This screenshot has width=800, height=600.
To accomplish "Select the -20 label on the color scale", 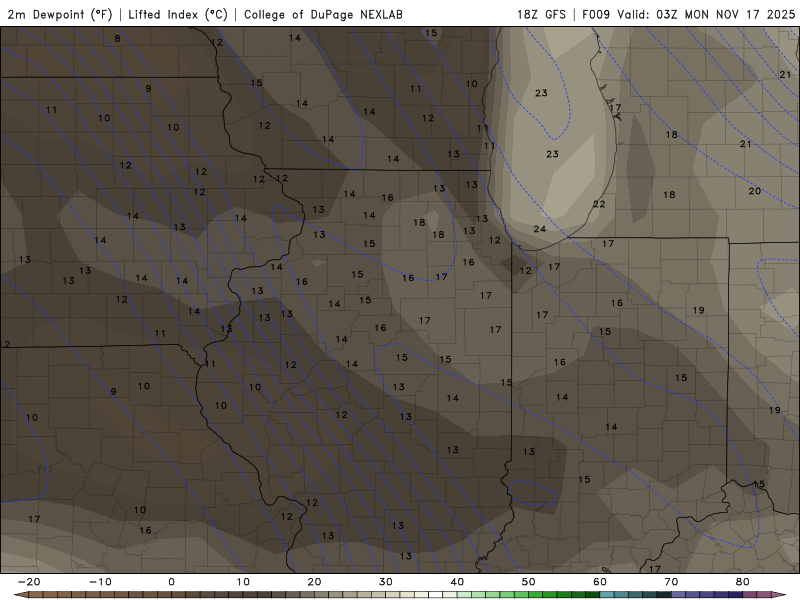I will pyautogui.click(x=29, y=582).
